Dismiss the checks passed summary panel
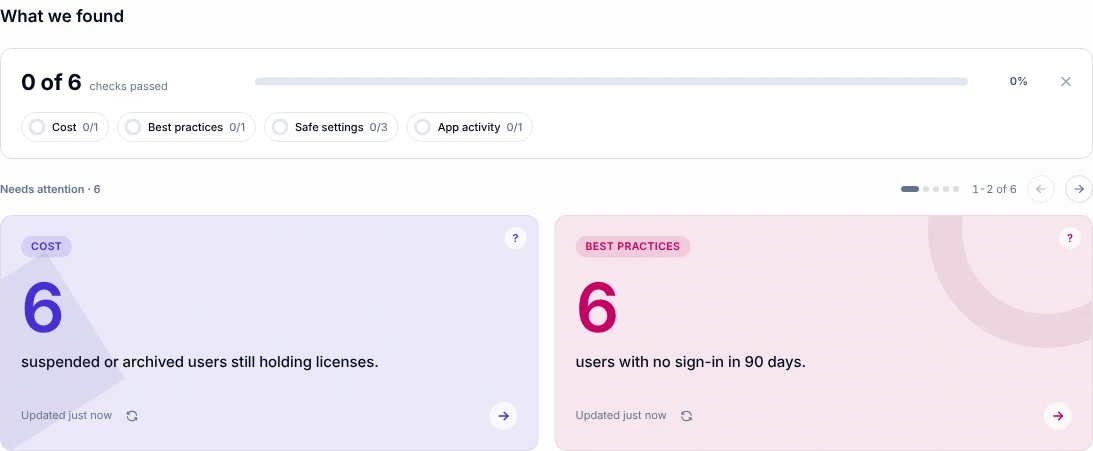1093x451 pixels. click(1066, 82)
